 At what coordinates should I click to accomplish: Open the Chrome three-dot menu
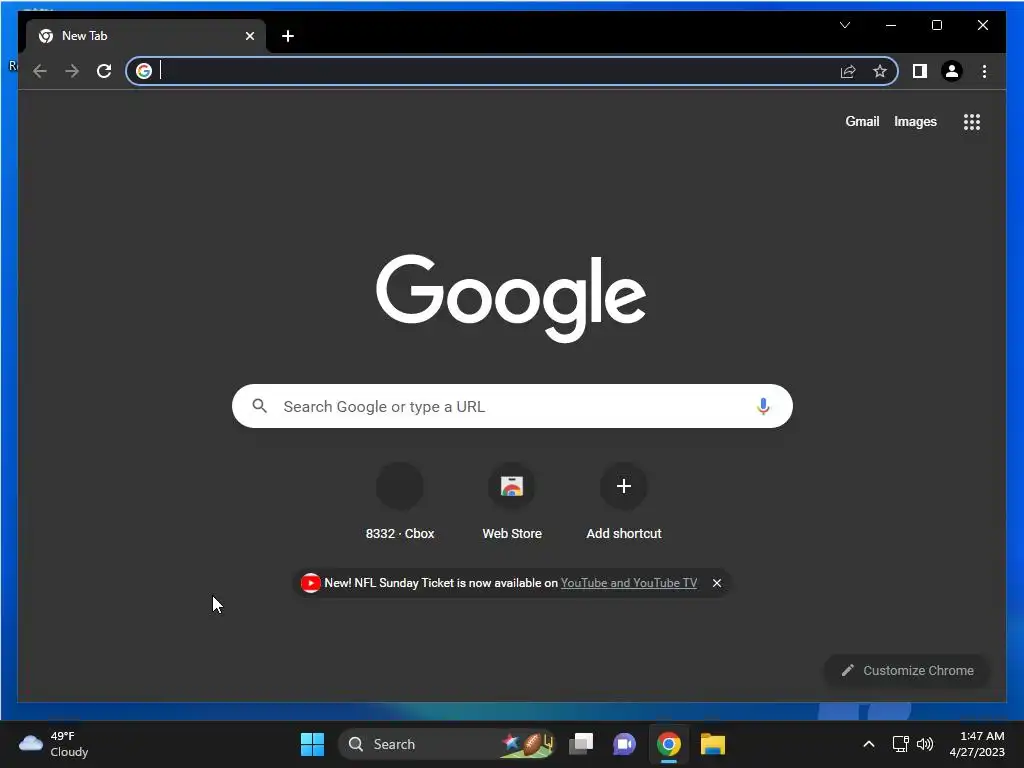point(984,71)
